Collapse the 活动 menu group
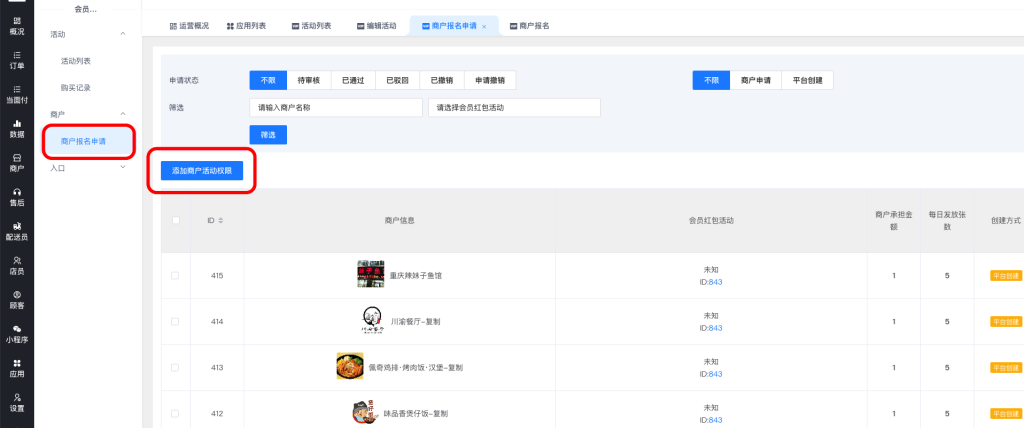The width and height of the screenshot is (1024, 428). [123, 34]
